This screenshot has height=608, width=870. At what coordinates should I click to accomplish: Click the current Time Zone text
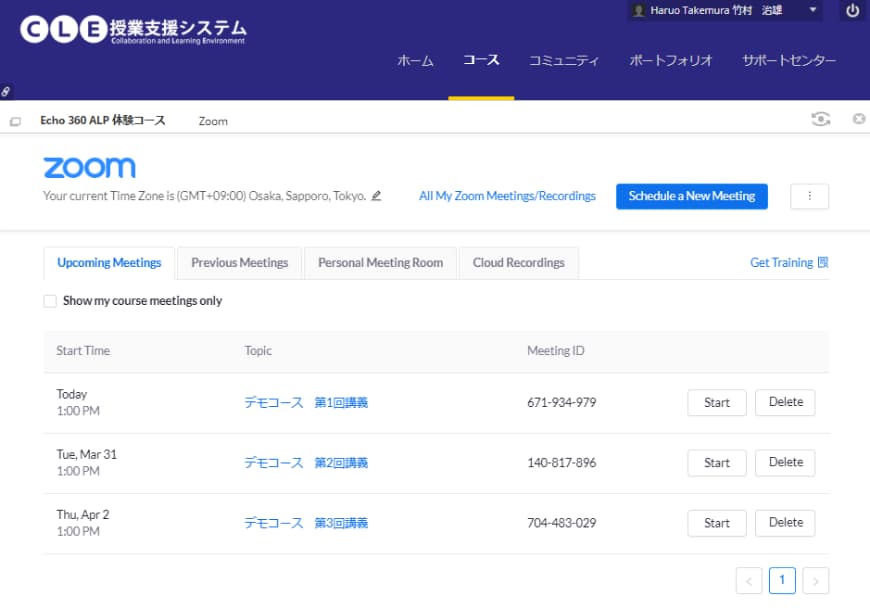tap(204, 196)
